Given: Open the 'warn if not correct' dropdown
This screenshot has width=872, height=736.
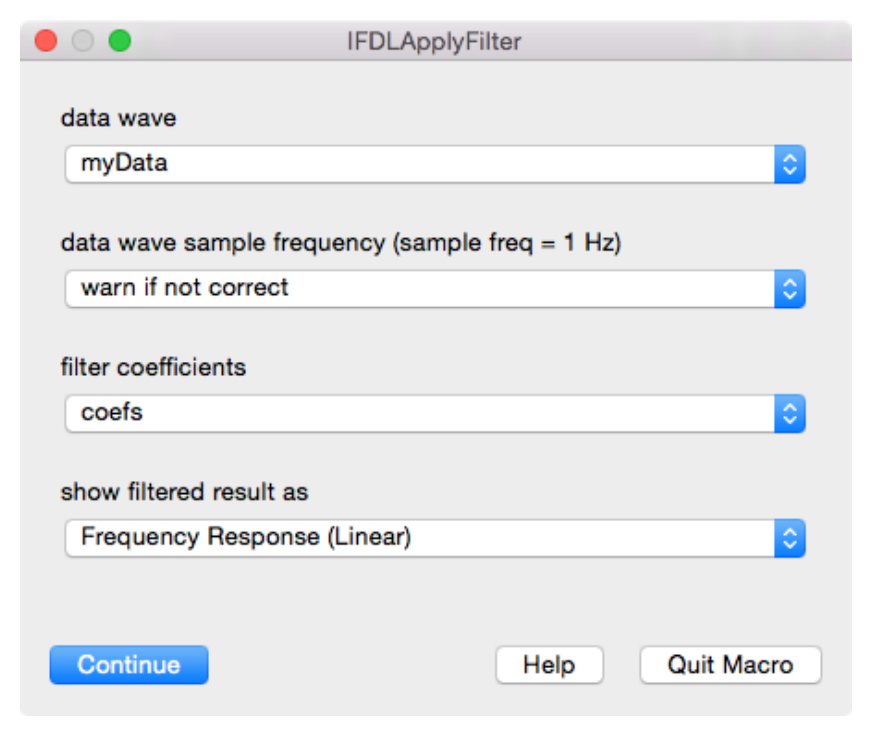Looking at the screenshot, I should coord(420,289).
